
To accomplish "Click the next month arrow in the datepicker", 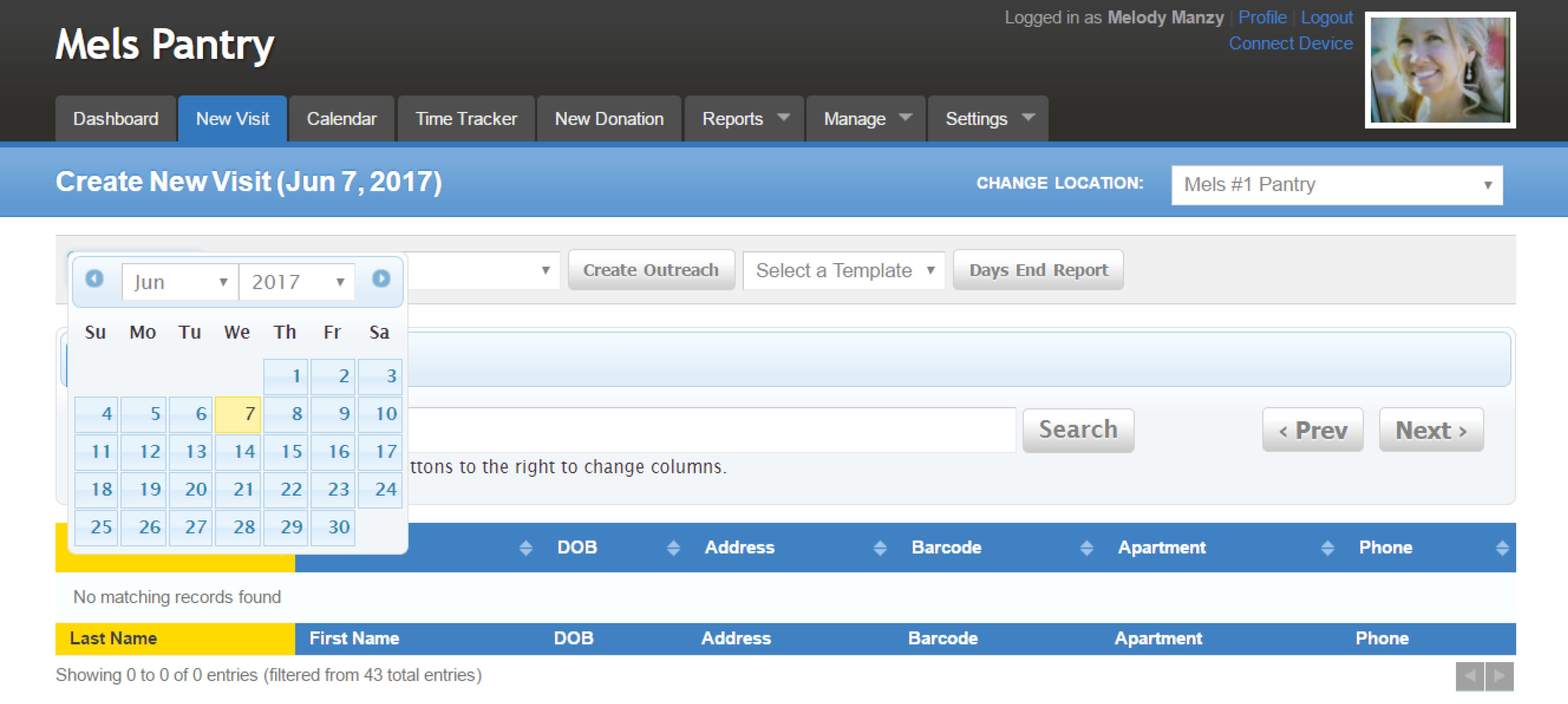I will click(x=382, y=278).
